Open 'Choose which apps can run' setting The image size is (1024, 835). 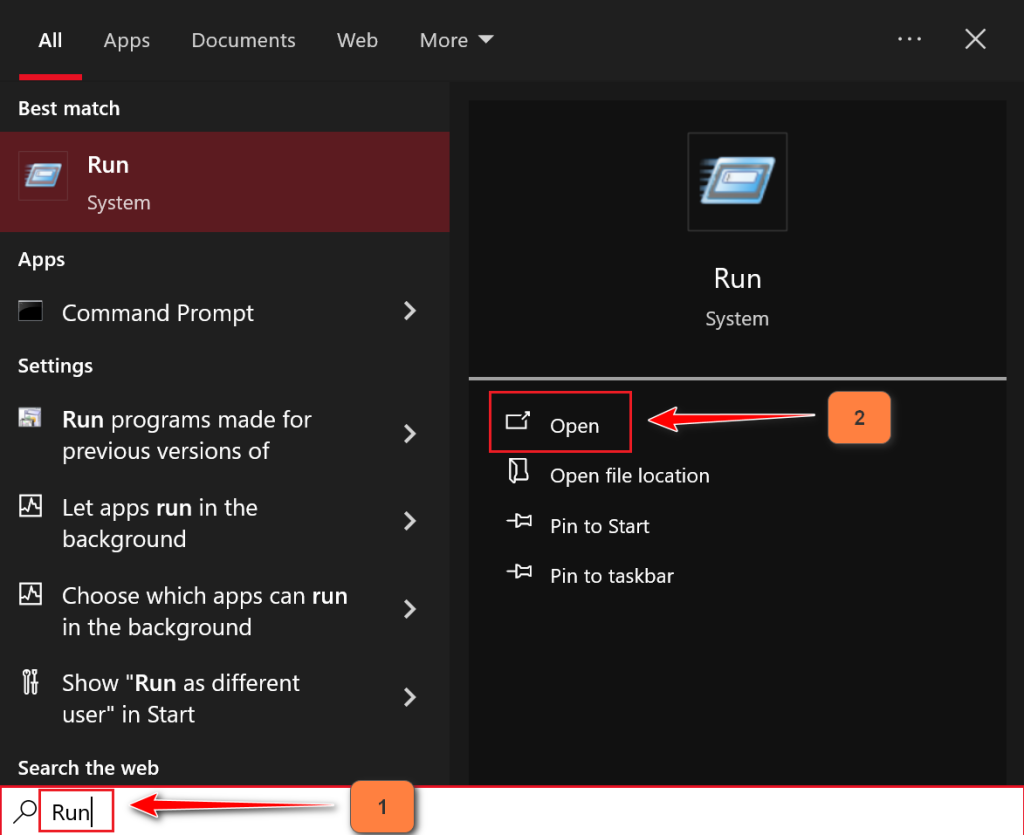point(204,611)
